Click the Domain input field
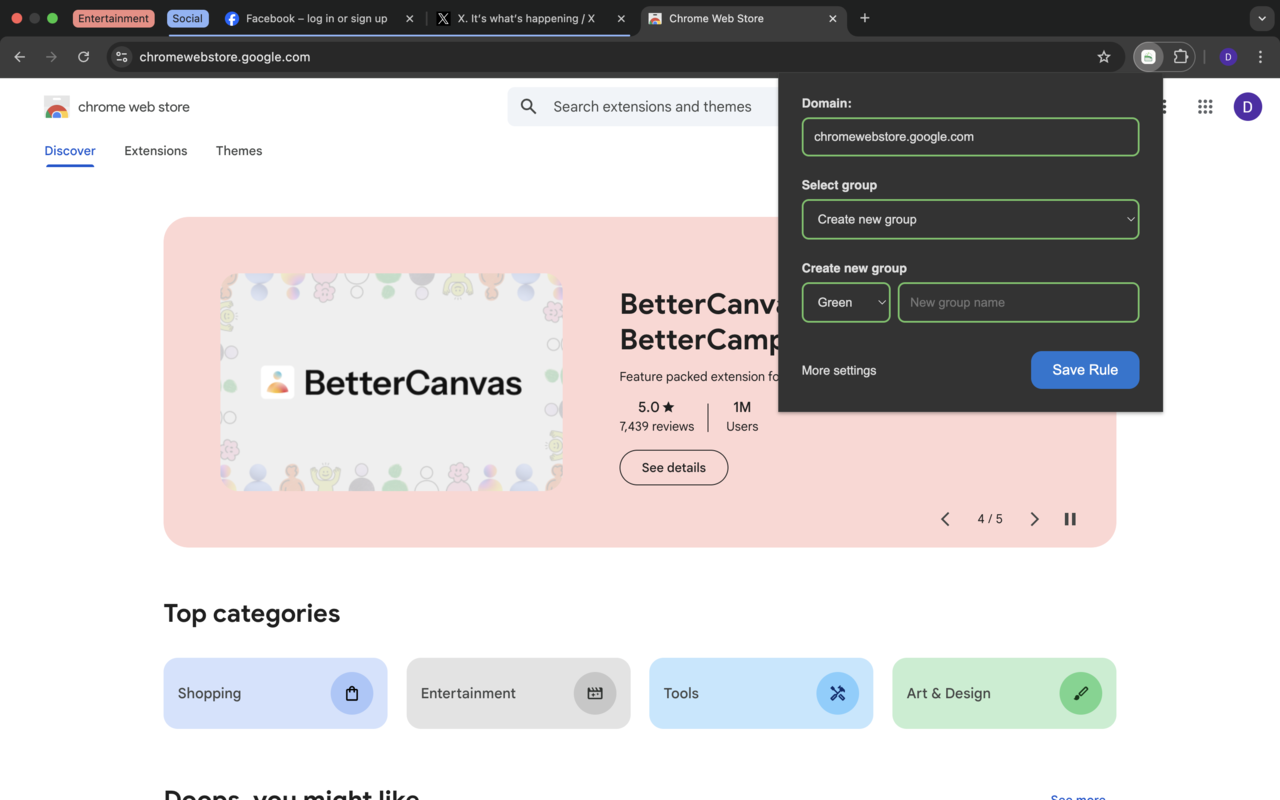1280x800 pixels. [x=970, y=137]
